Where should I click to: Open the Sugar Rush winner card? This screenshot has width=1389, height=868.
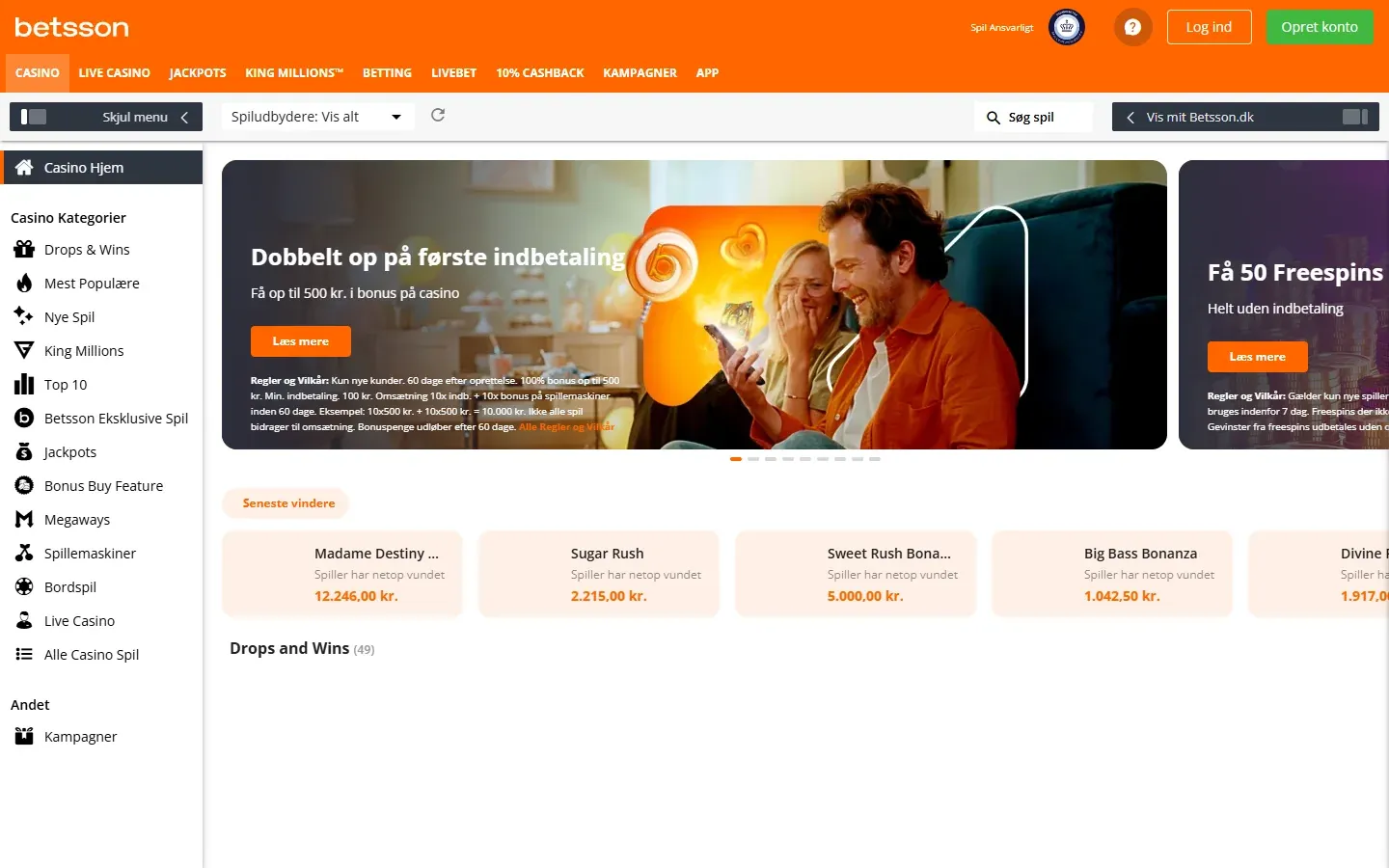point(599,574)
